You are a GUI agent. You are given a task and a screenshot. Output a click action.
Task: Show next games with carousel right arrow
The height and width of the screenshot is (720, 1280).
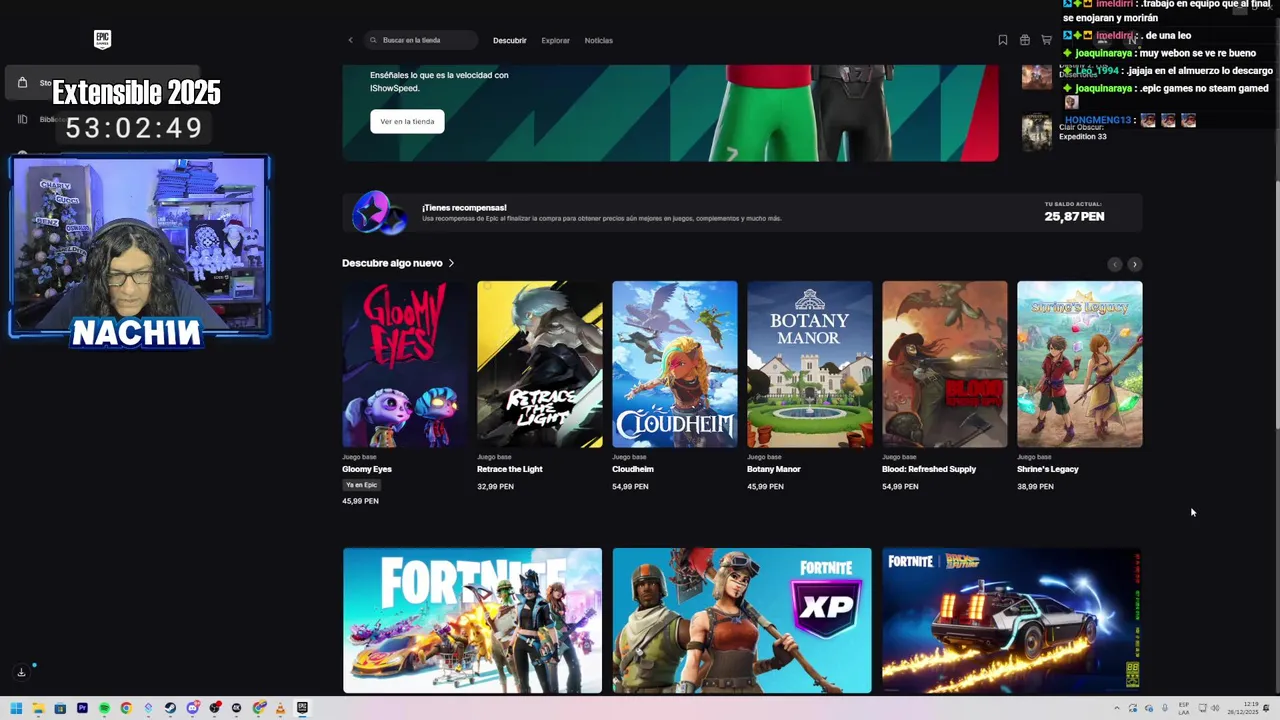[x=1134, y=264]
